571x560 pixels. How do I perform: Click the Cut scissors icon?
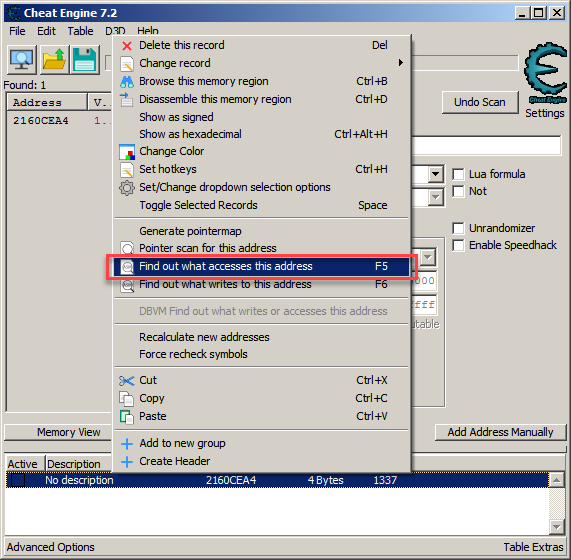126,381
